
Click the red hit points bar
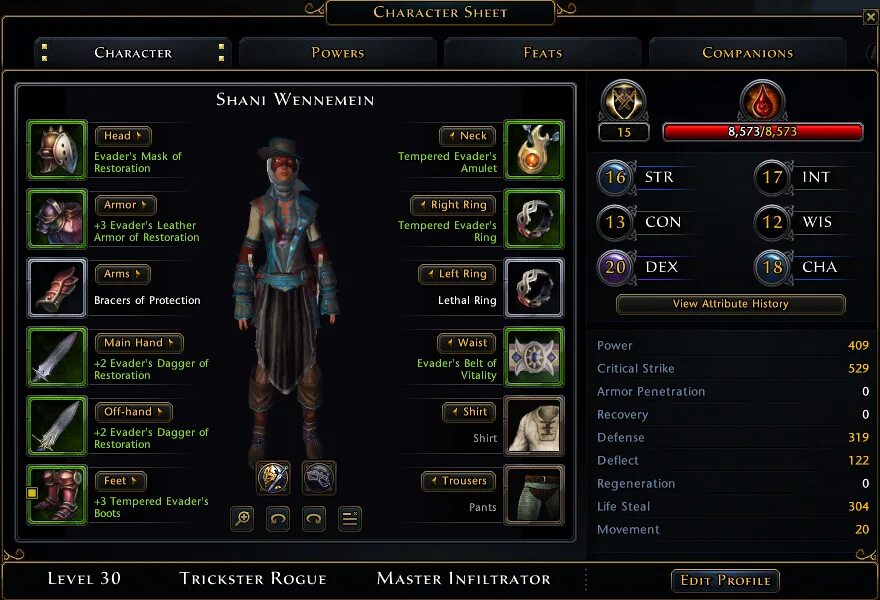point(763,132)
